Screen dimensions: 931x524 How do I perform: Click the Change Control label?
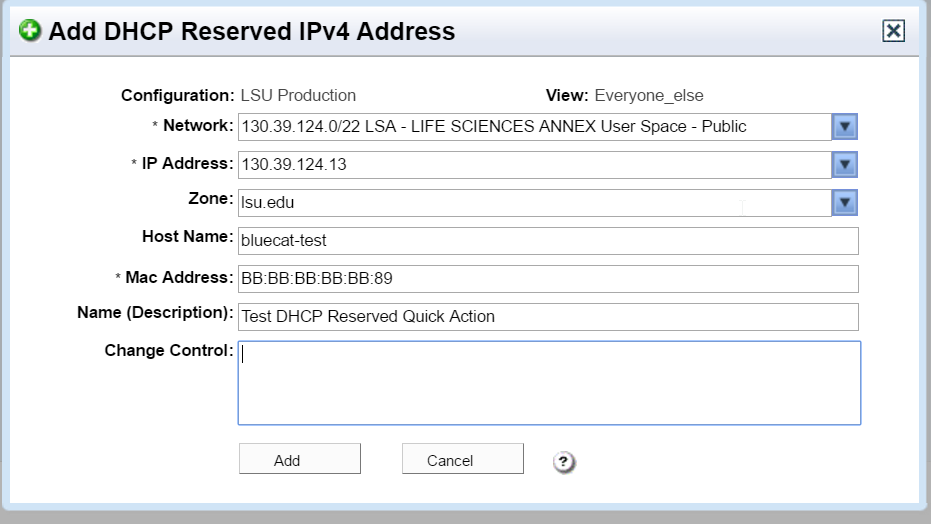[x=169, y=350]
